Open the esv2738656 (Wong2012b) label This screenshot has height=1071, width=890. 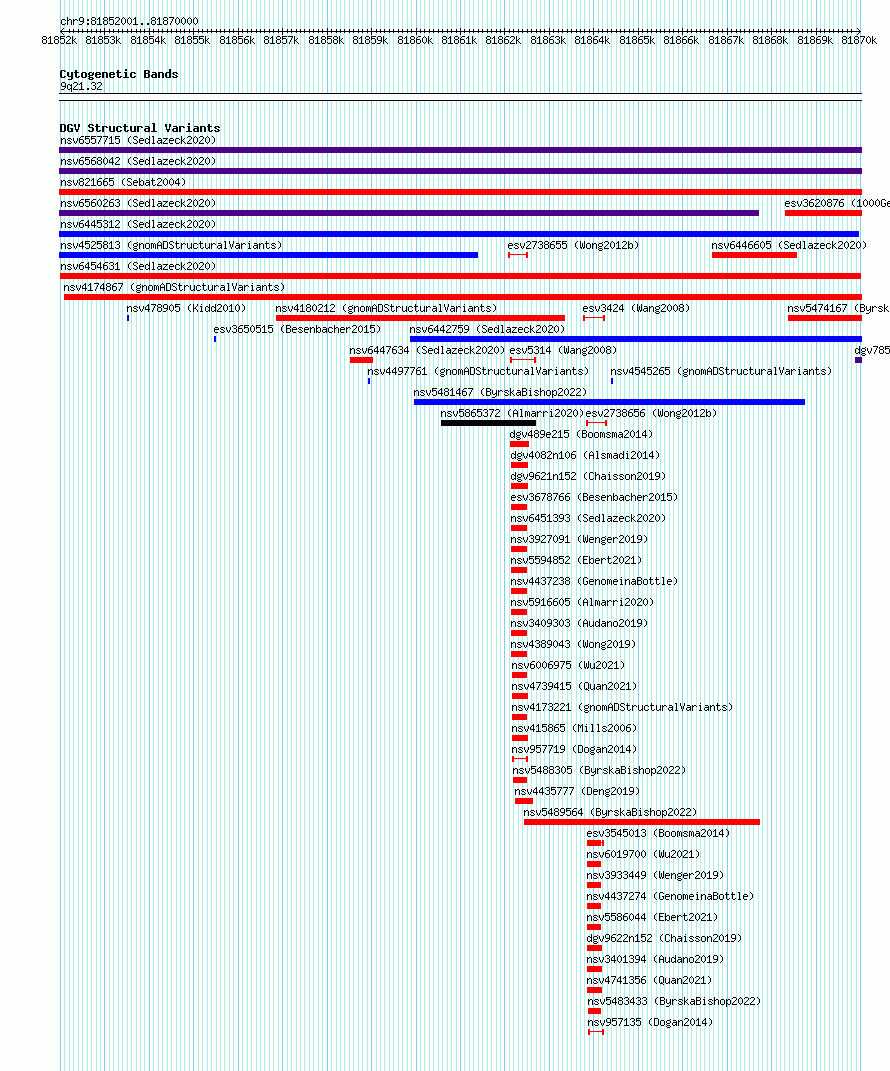(x=652, y=413)
